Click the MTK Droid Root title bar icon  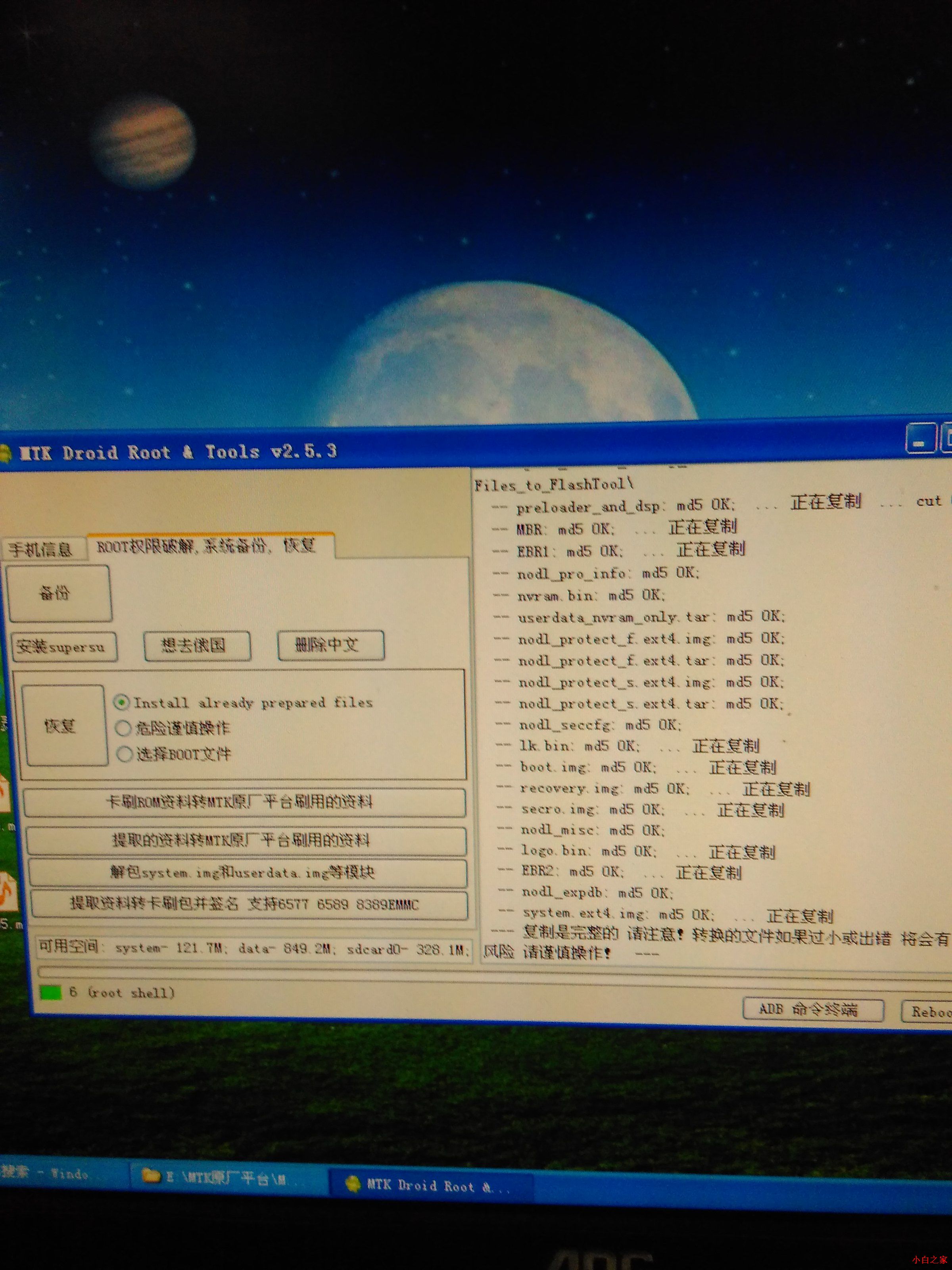point(5,453)
